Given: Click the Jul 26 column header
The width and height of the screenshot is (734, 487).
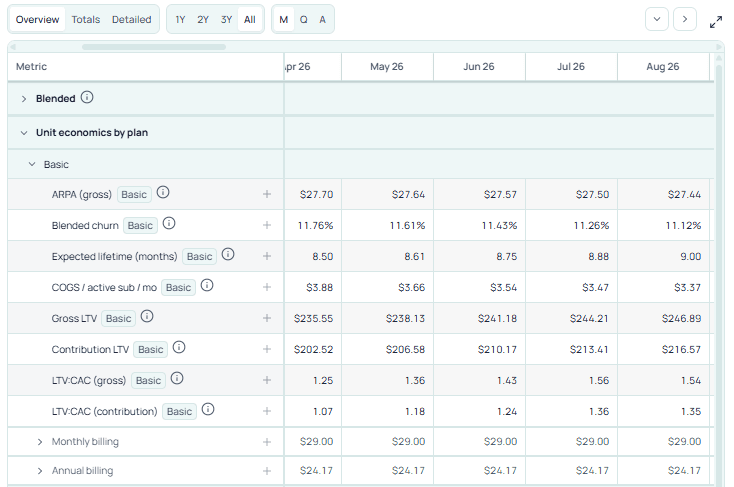Looking at the screenshot, I should click(571, 66).
